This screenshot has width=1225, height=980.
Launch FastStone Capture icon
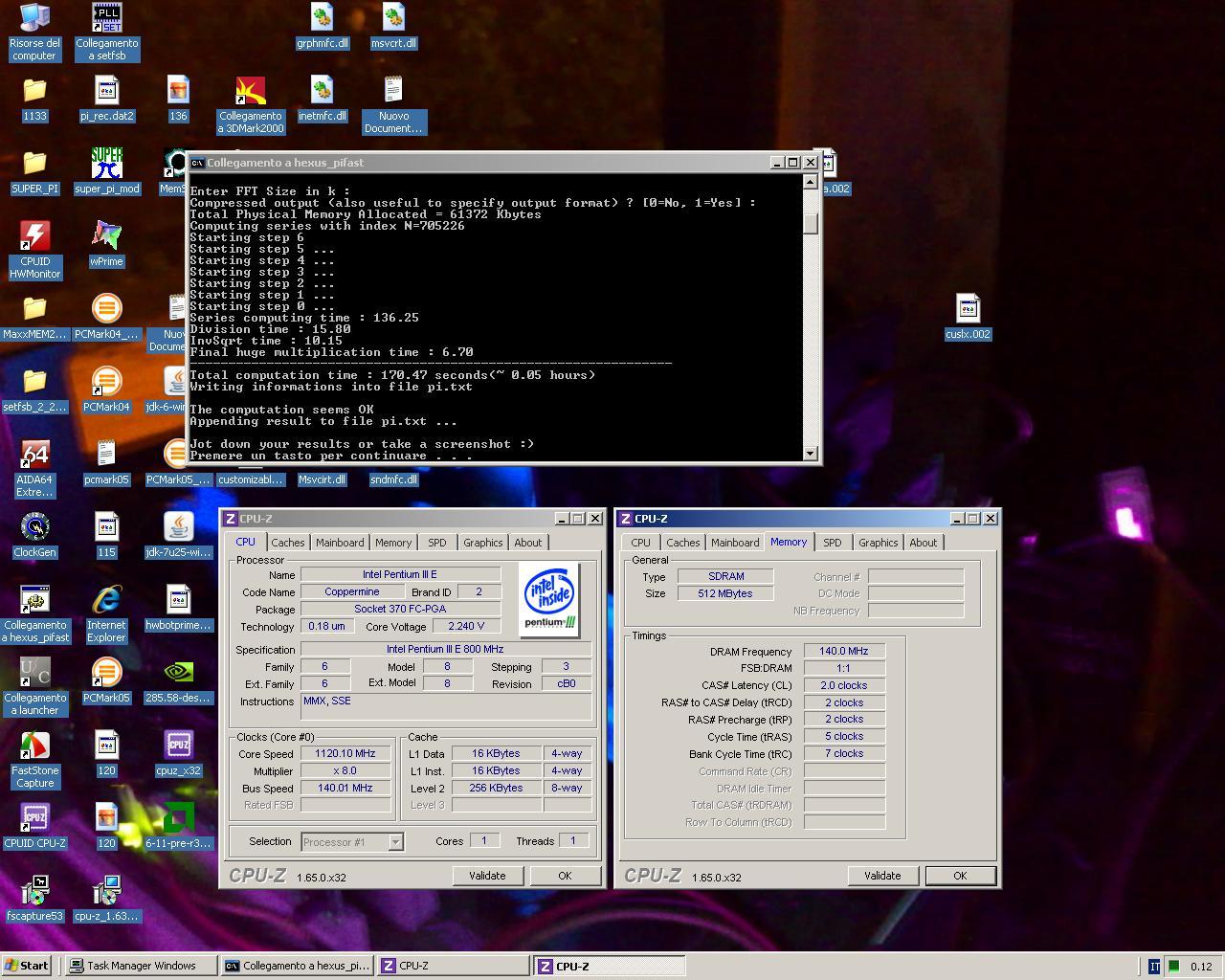(34, 760)
